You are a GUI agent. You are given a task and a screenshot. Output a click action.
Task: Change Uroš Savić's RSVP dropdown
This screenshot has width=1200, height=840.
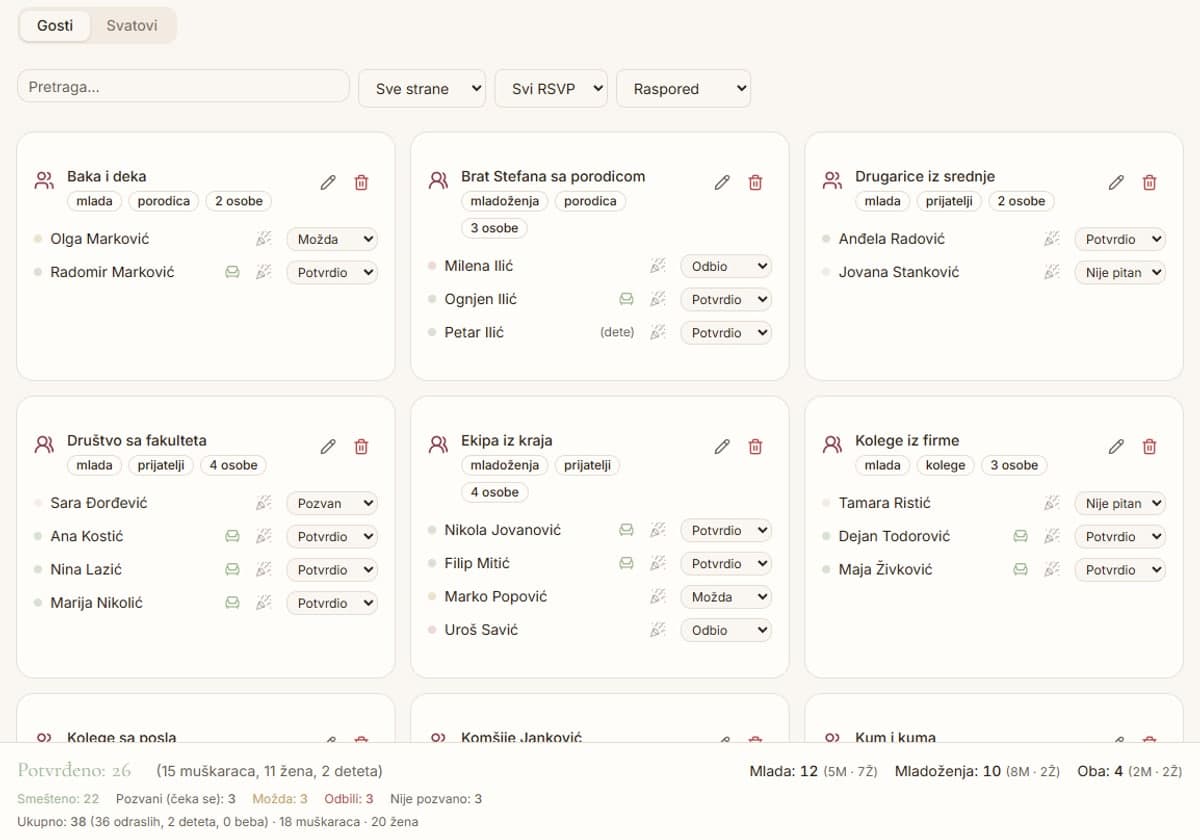click(x=726, y=630)
